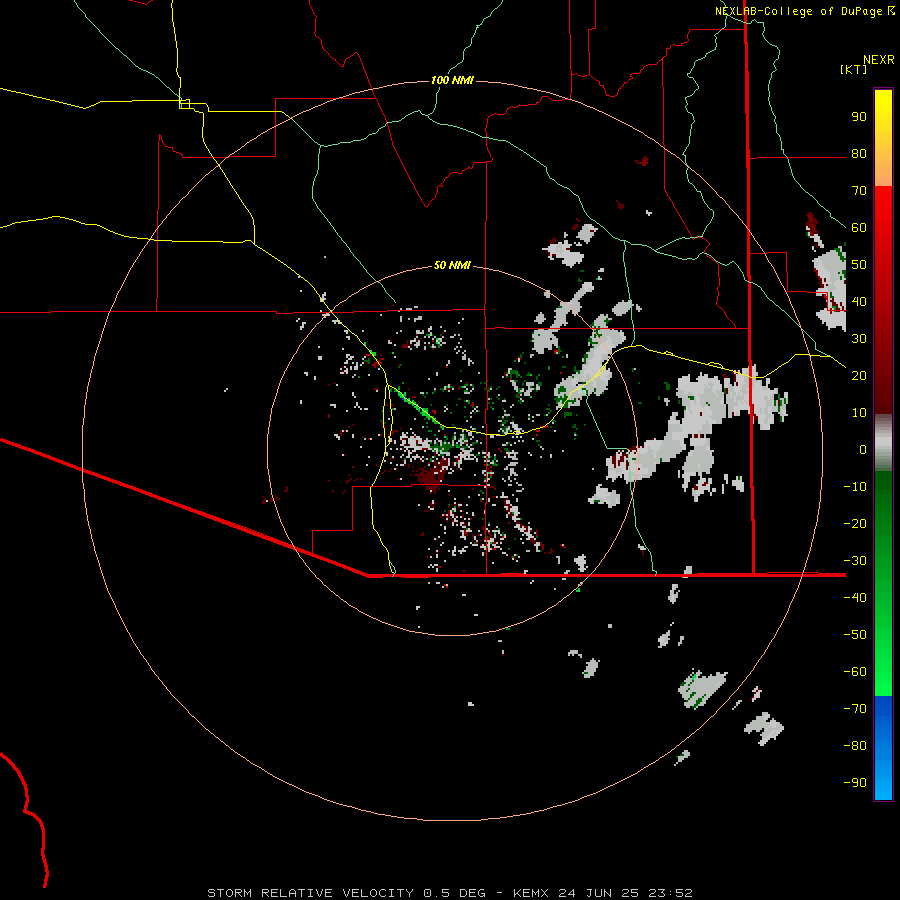Click the -40 value on velocity scale
Viewport: 900px width, 900px height.
point(855,598)
